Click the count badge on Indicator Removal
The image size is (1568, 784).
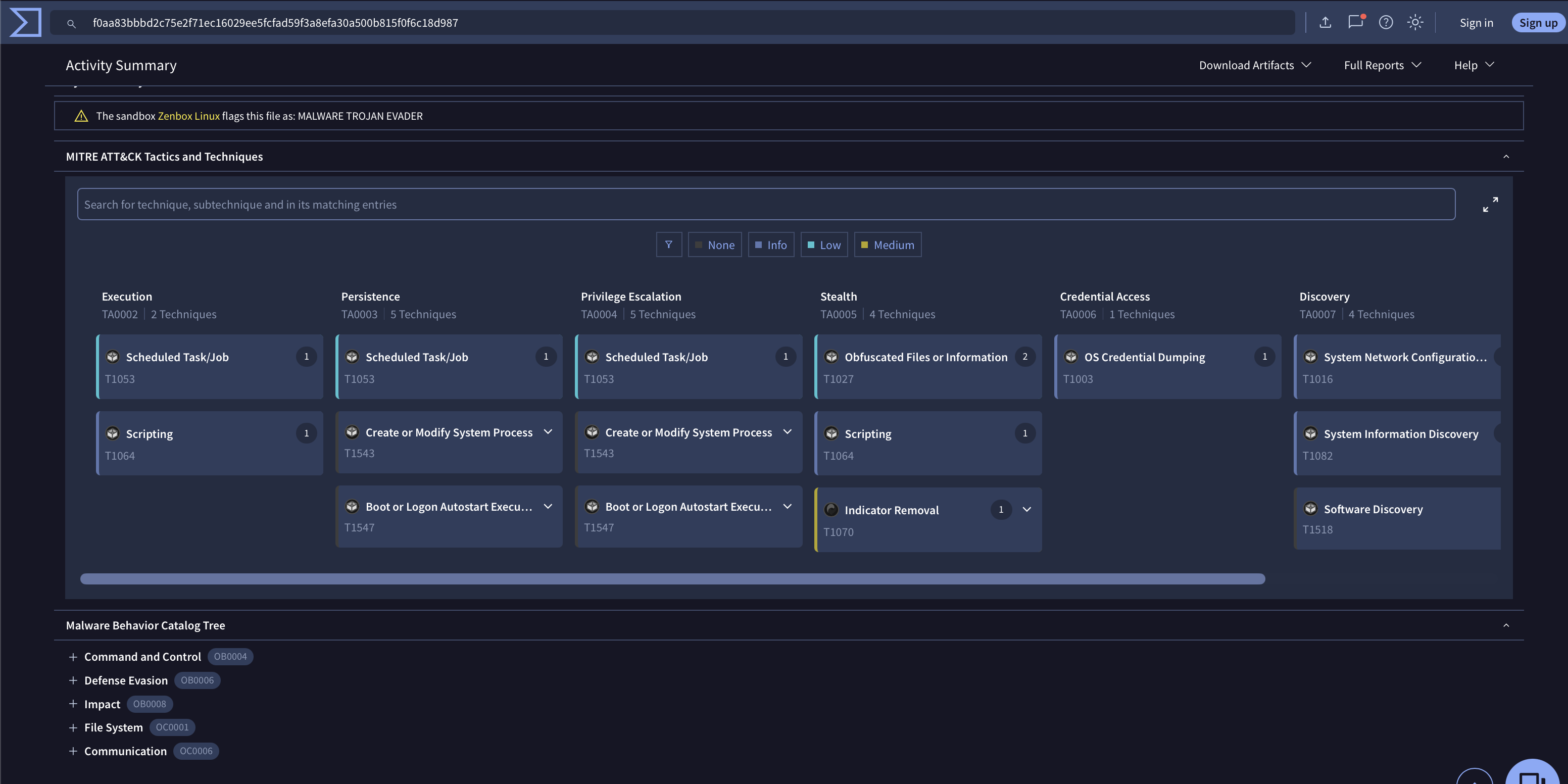pyautogui.click(x=1001, y=510)
